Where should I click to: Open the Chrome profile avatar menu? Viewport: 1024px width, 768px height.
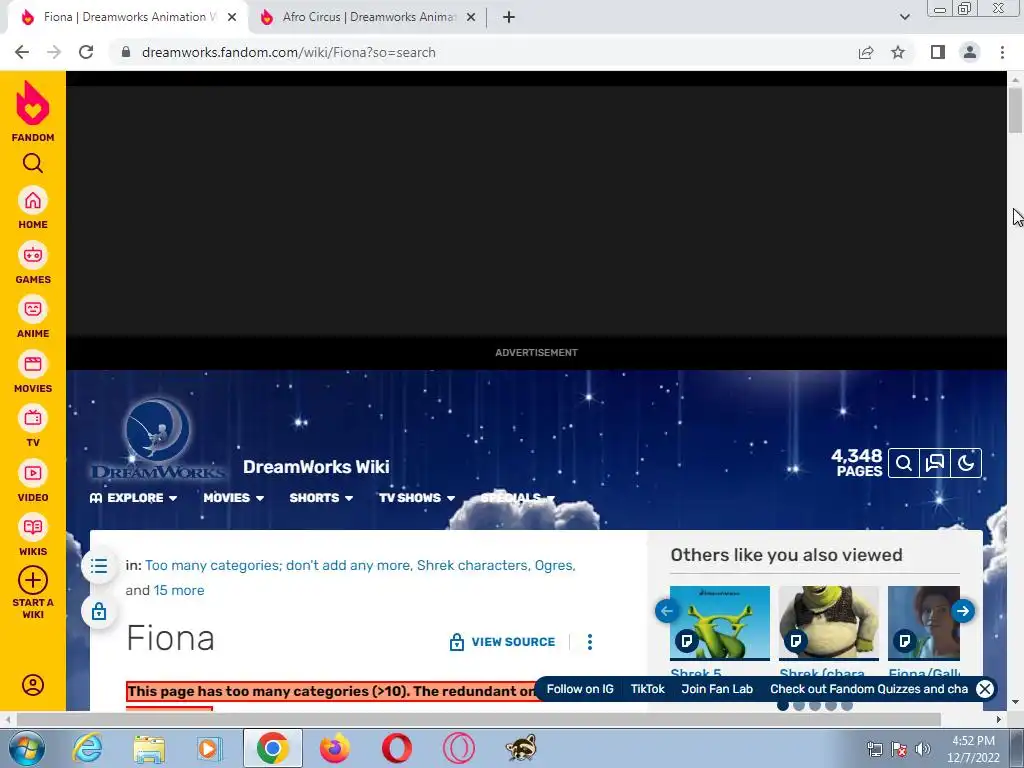coord(970,52)
